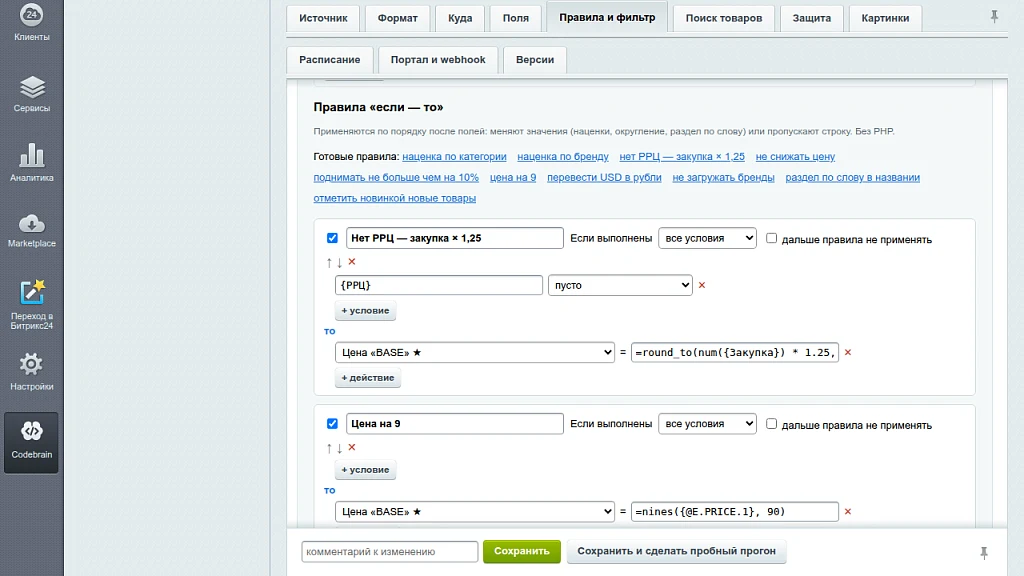This screenshot has height=576, width=1024.
Task: Move rule «Цена на 9» up
Action: (329, 448)
